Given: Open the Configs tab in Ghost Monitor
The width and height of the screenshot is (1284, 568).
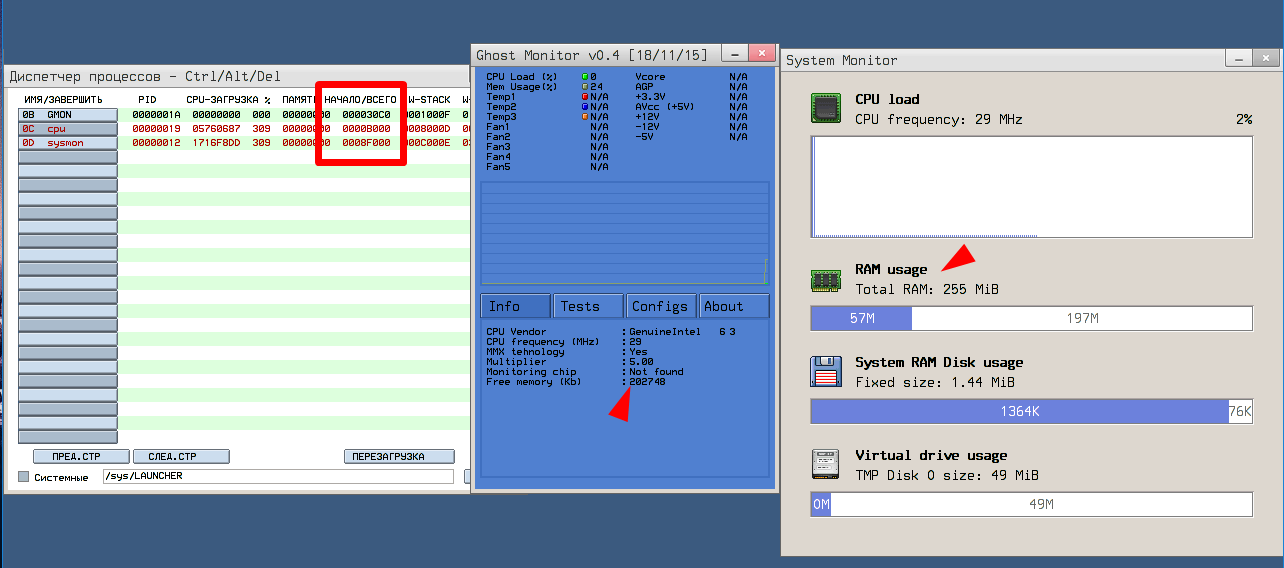Looking at the screenshot, I should tap(659, 306).
